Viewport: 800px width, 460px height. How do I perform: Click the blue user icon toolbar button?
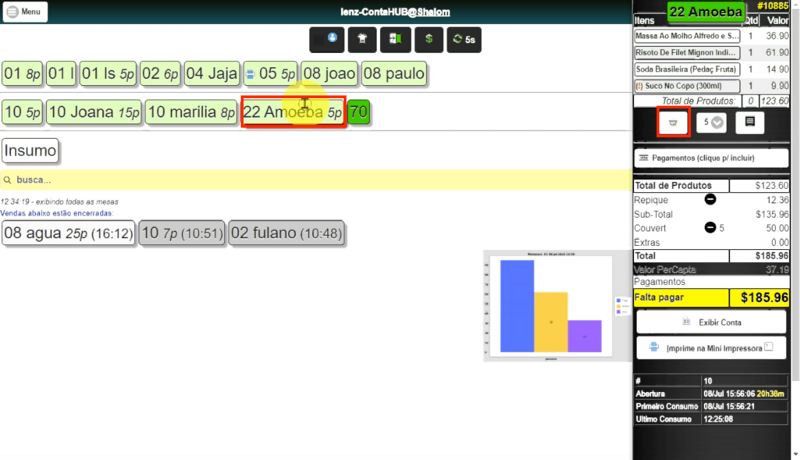(x=327, y=39)
